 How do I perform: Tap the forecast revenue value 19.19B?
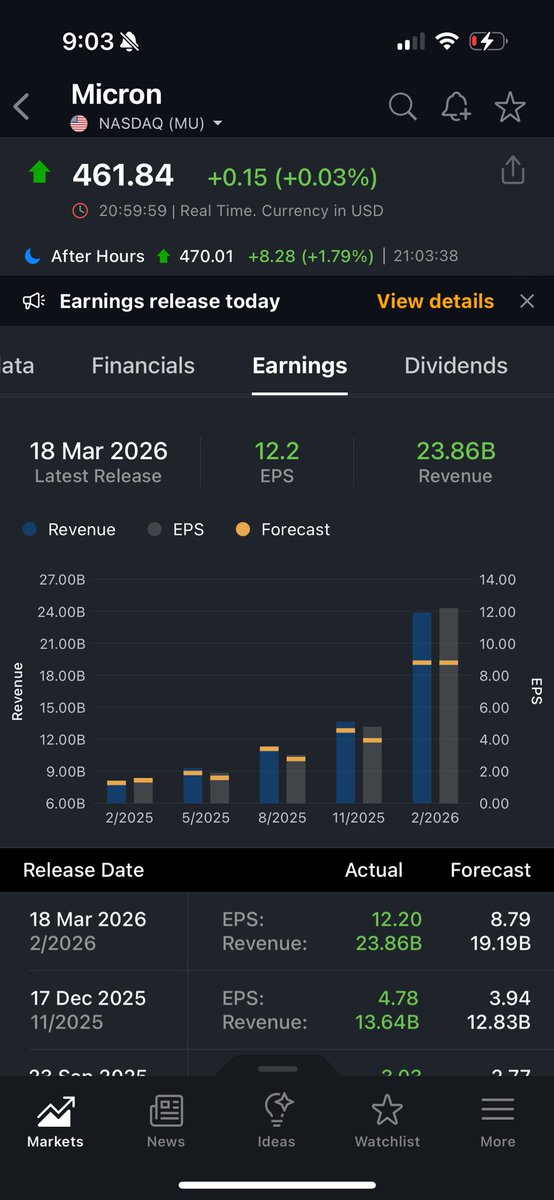[x=499, y=943]
